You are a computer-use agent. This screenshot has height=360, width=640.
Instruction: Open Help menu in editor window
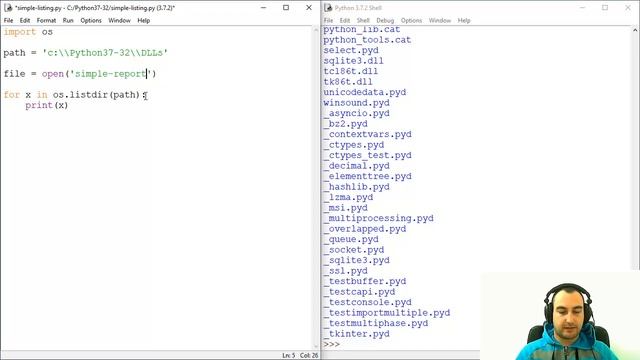point(144,20)
